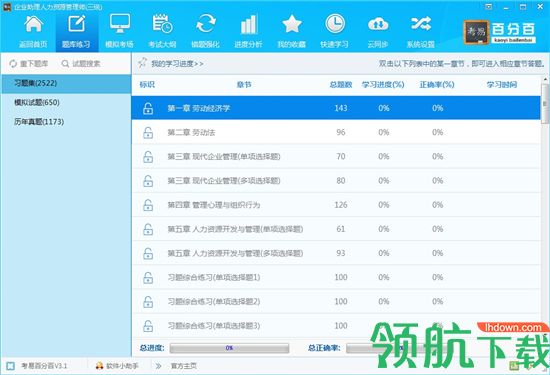Click lock icon of 第二章 劳动法
The image size is (550, 375).
pos(148,132)
